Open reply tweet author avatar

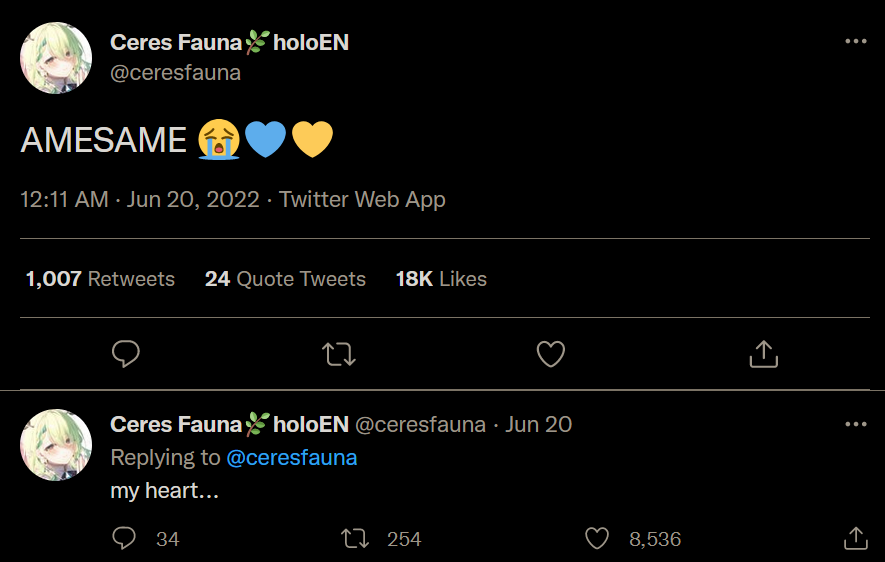[56, 445]
